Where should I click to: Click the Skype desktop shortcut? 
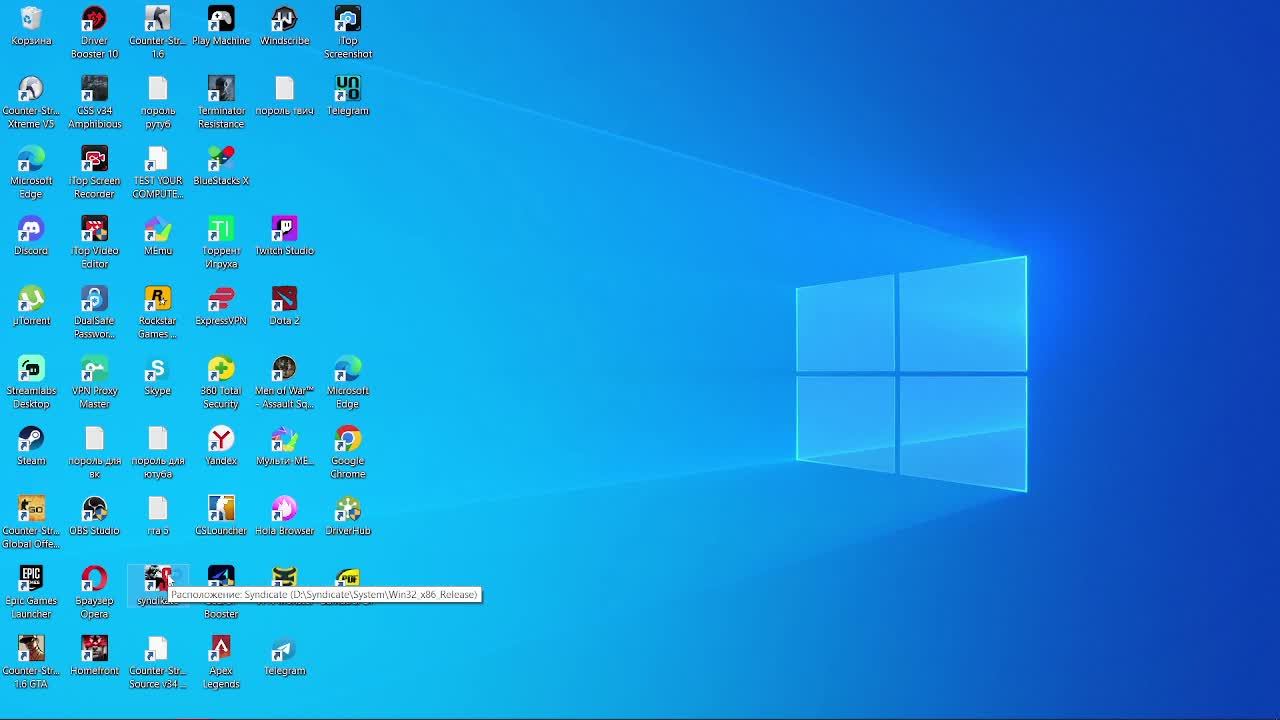tap(157, 377)
